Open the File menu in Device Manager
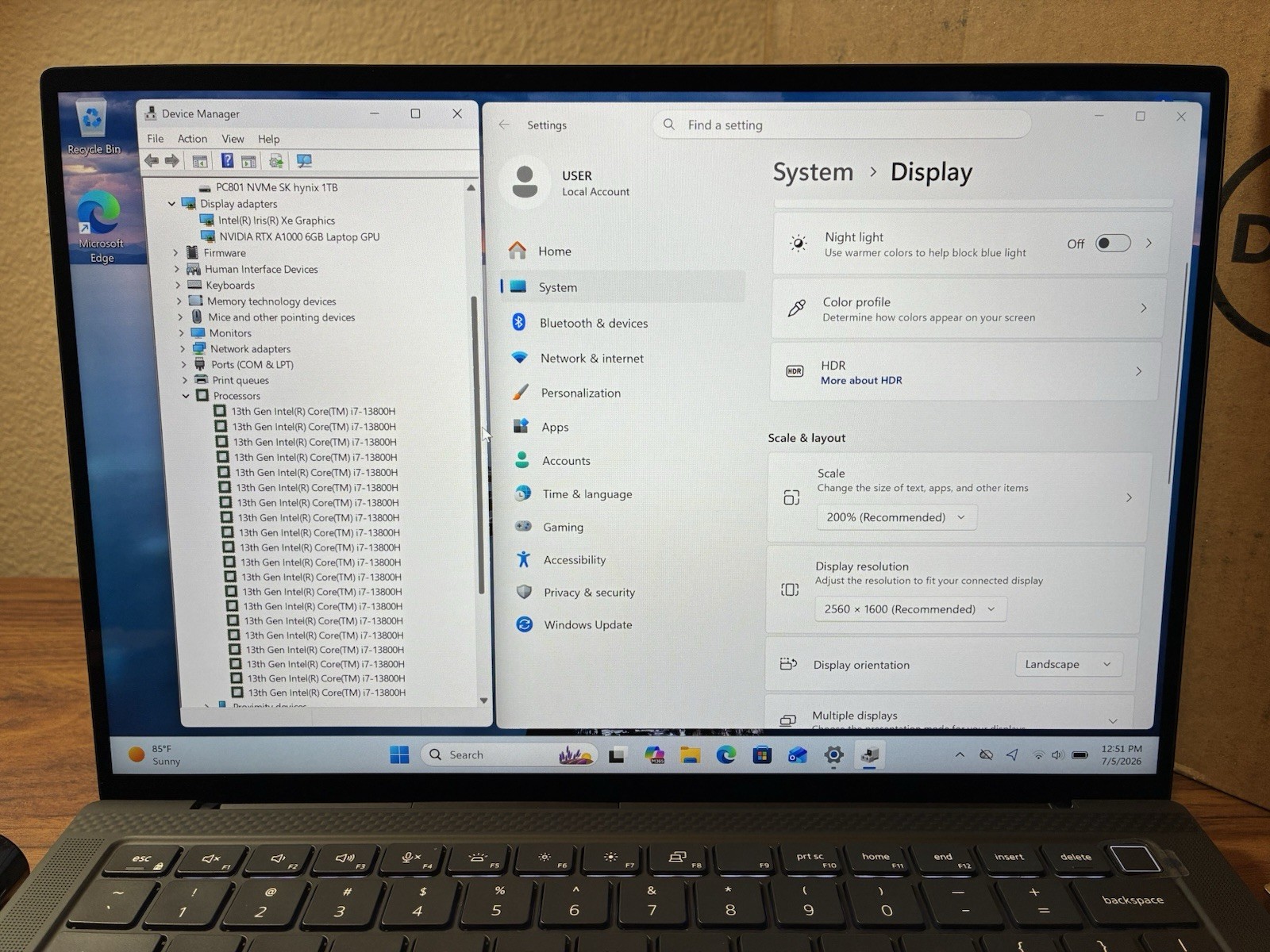 (156, 139)
